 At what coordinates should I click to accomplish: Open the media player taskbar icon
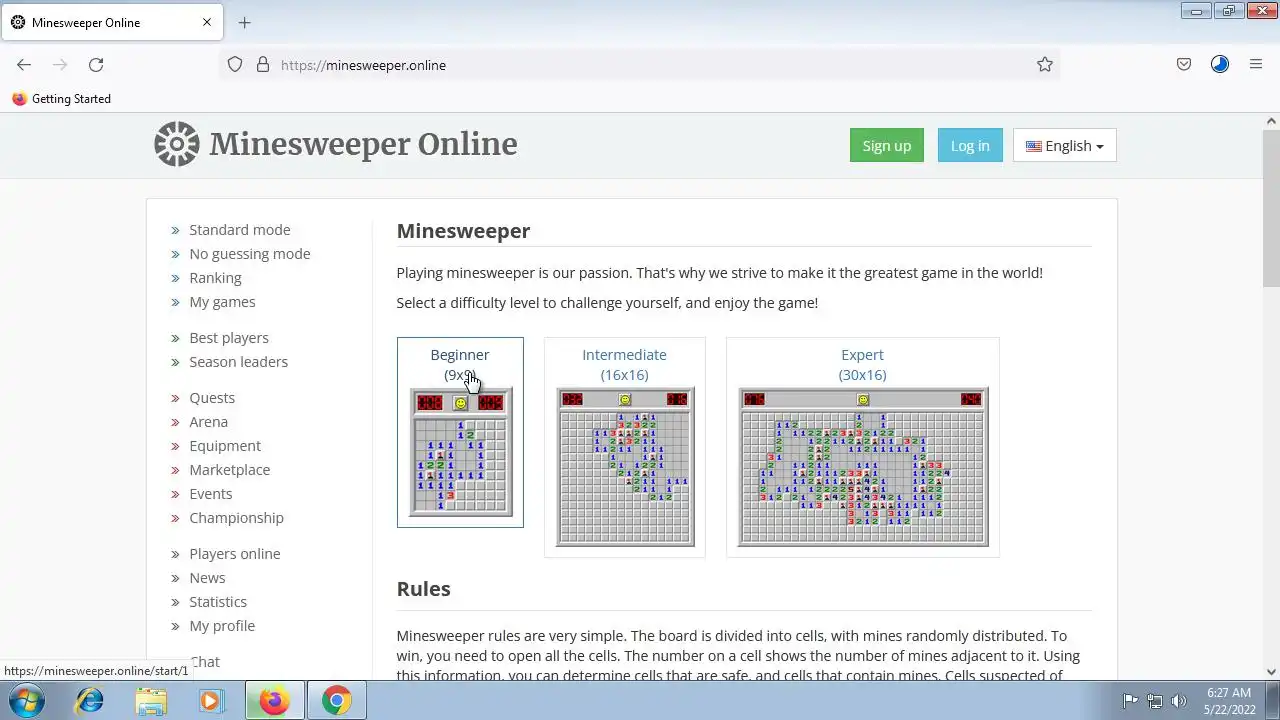pyautogui.click(x=211, y=701)
